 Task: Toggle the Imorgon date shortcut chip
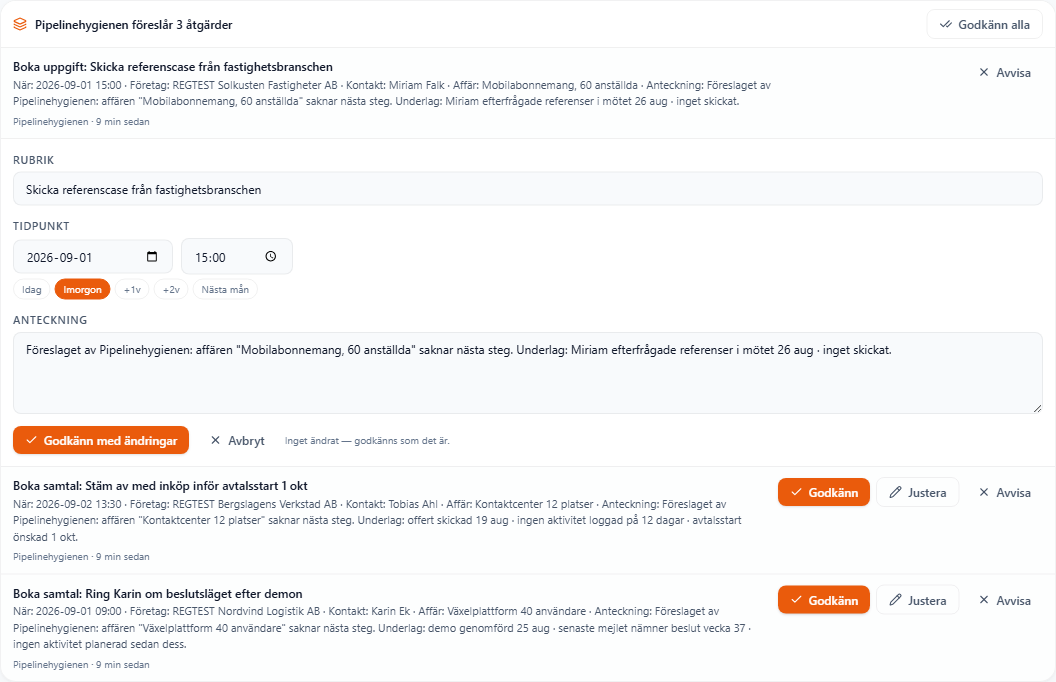tap(82, 289)
